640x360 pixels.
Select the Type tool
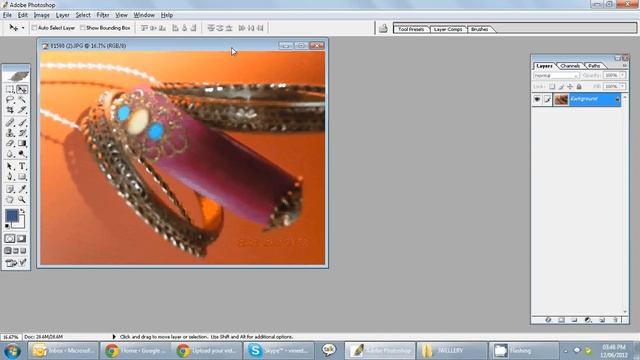point(22,167)
